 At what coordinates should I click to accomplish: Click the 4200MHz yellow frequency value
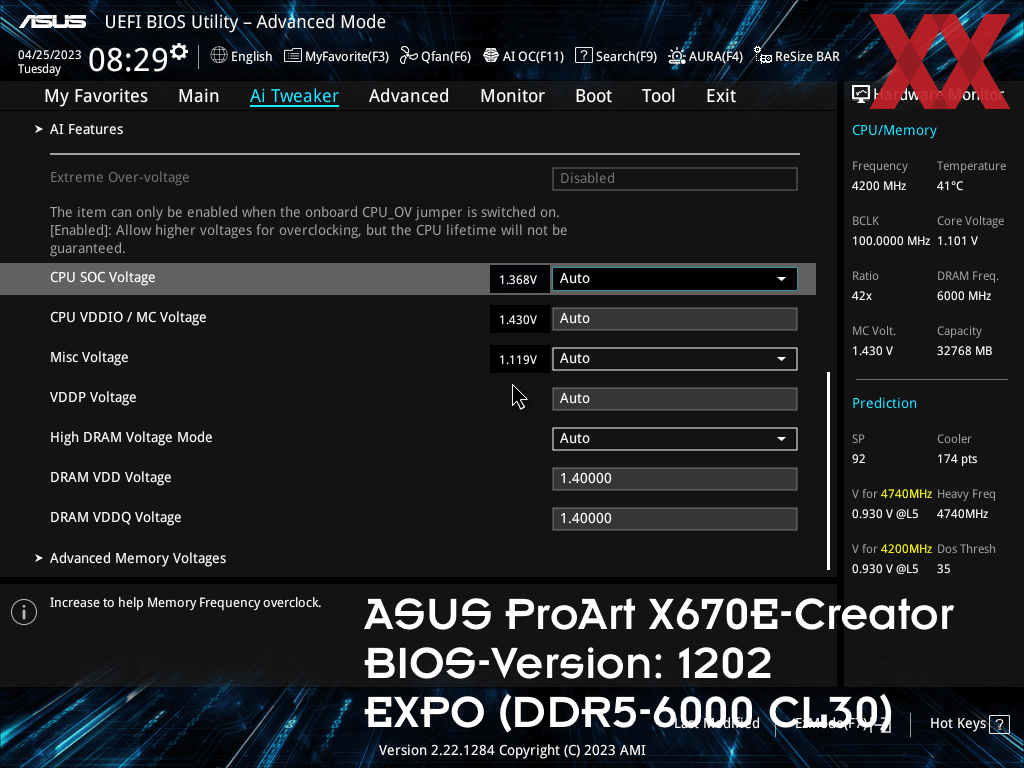(x=906, y=549)
